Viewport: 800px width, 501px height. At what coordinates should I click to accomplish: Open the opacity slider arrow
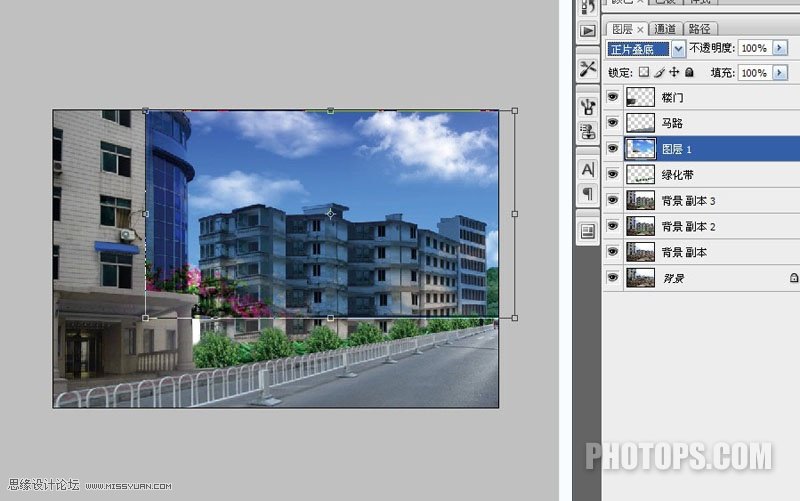(780, 48)
